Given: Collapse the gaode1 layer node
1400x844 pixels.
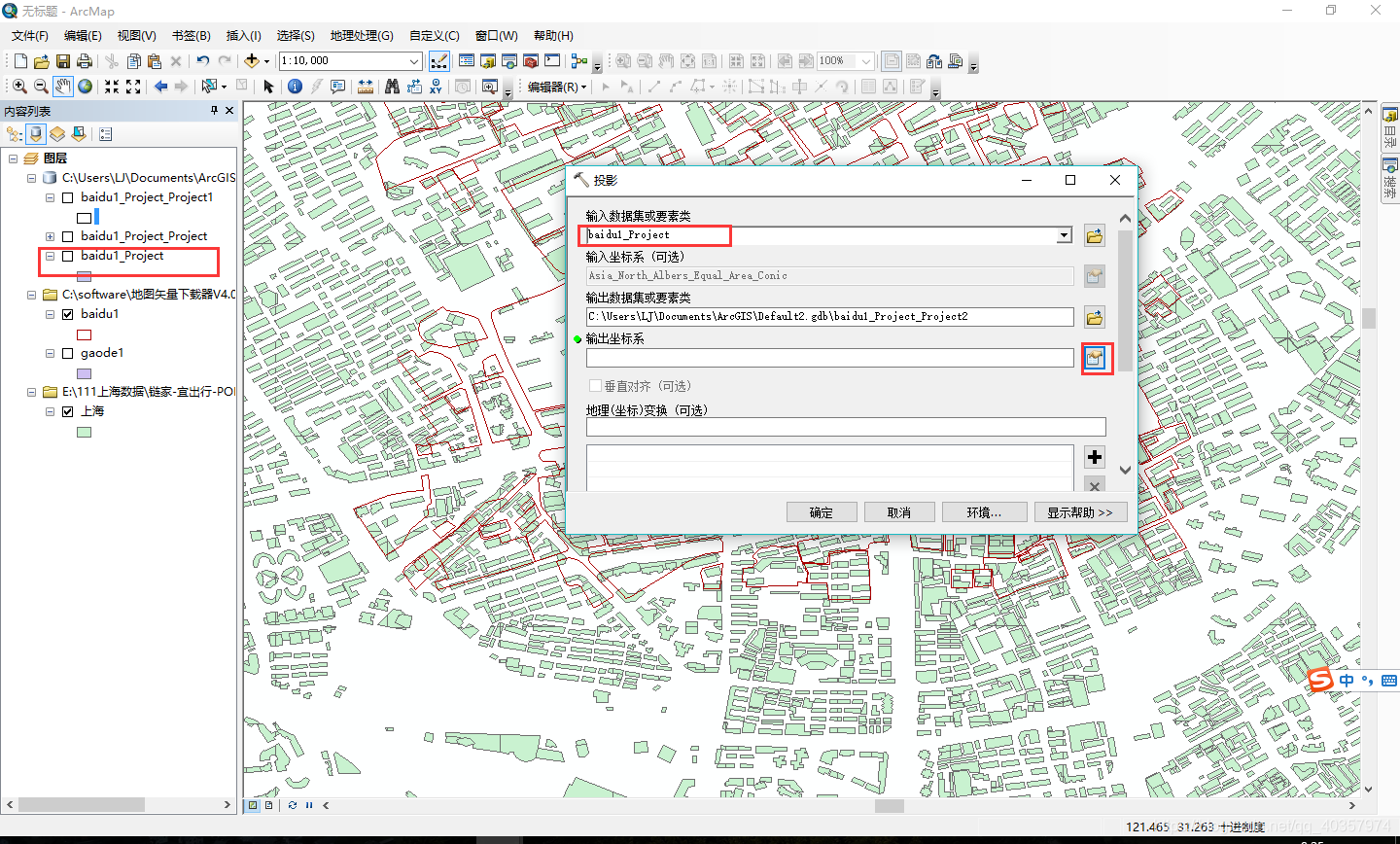Looking at the screenshot, I should pyautogui.click(x=50, y=353).
